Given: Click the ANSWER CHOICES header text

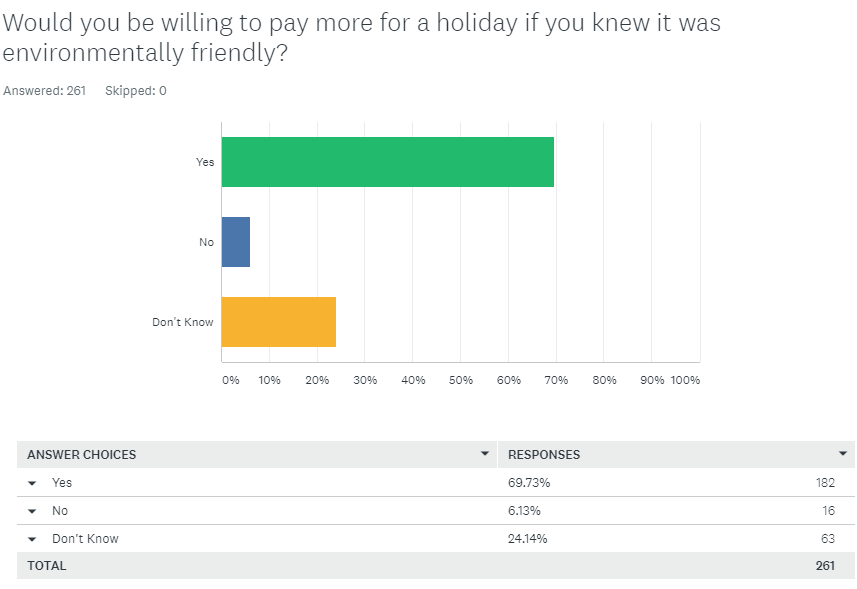Looking at the screenshot, I should (x=81, y=455).
